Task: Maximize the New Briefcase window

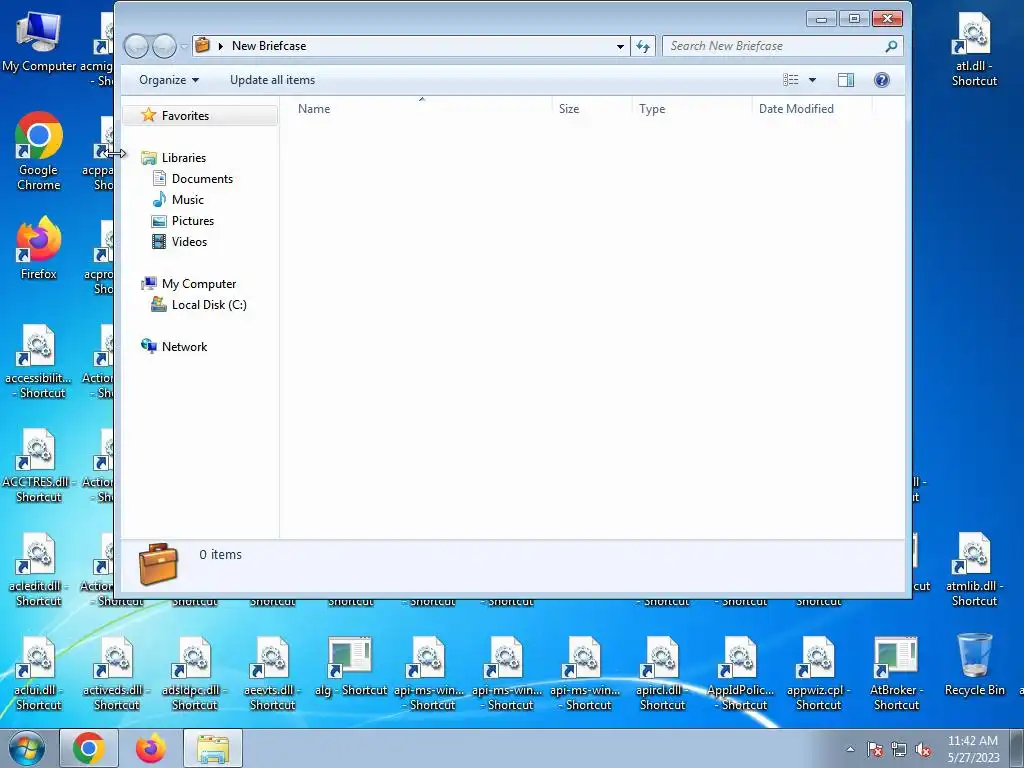Action: coord(854,19)
